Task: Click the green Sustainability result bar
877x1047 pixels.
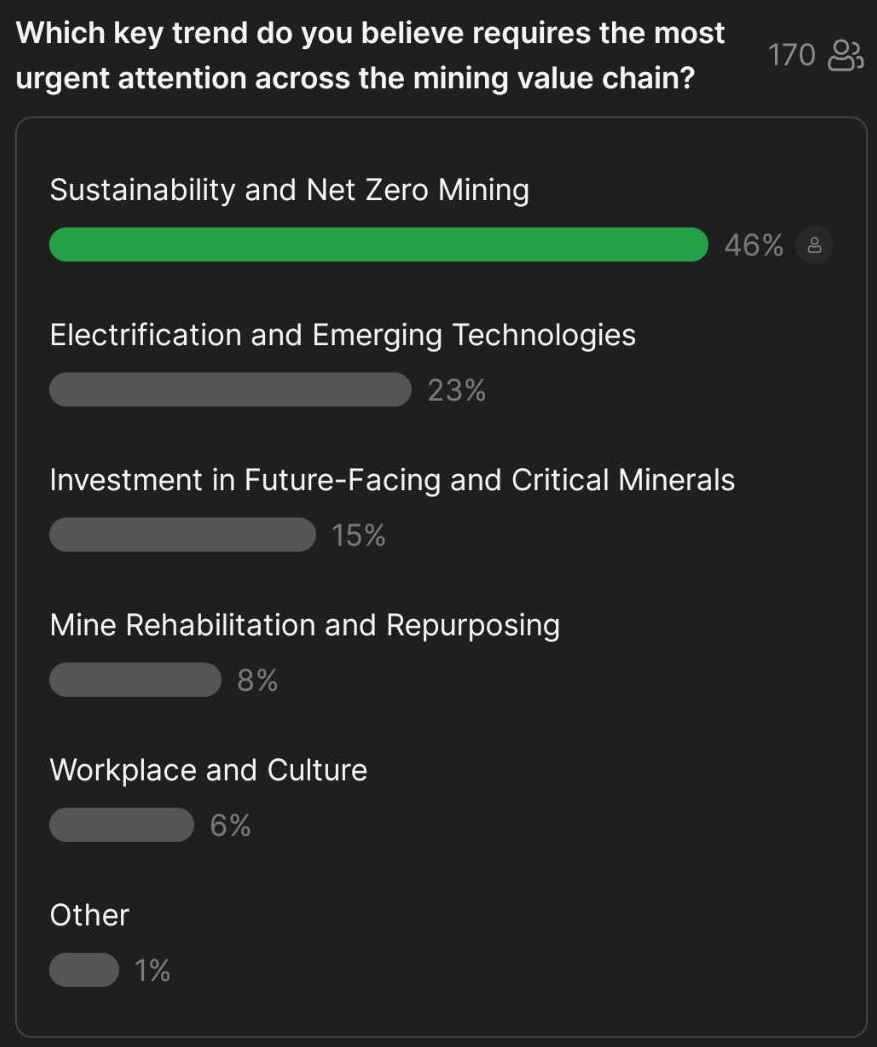Action: tap(379, 244)
